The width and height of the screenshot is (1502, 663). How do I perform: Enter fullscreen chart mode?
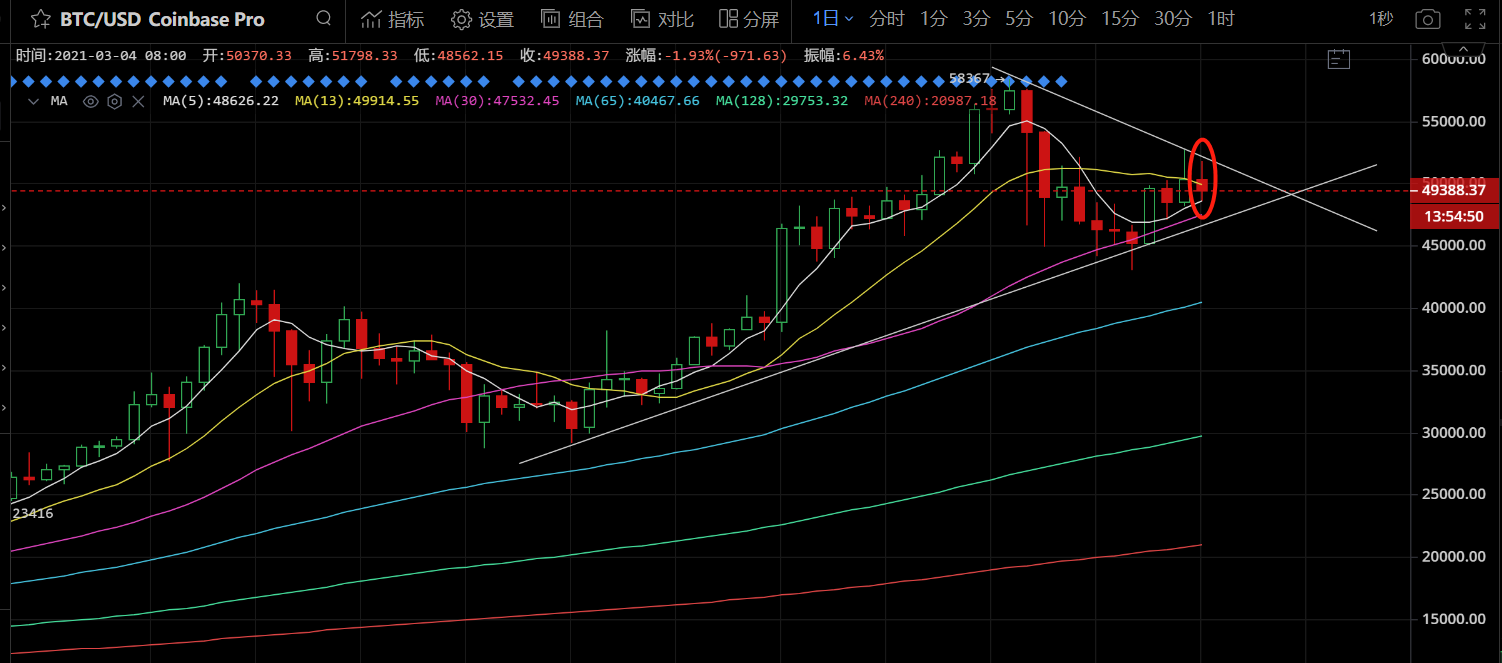[1474, 19]
